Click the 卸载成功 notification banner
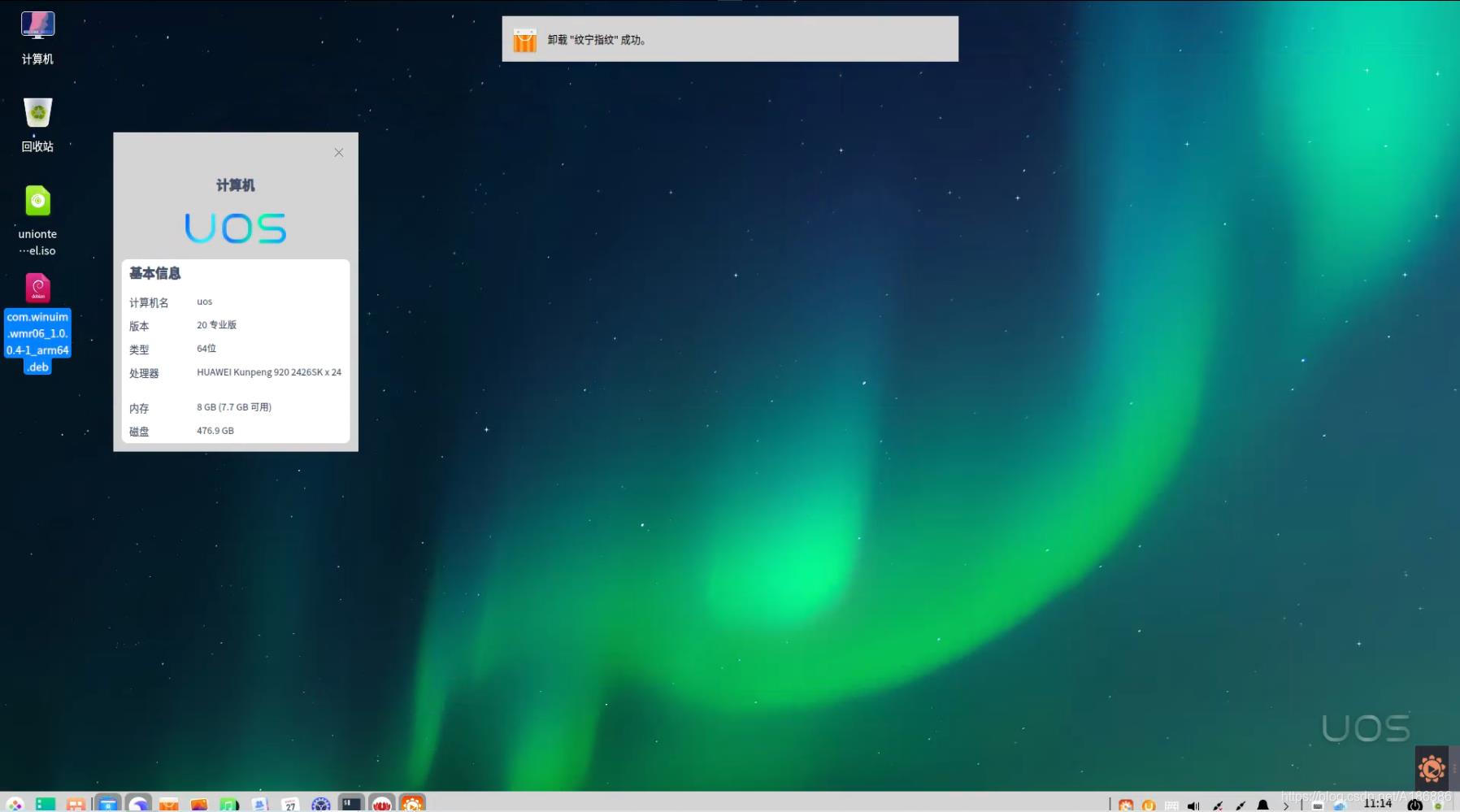Viewport: 1460px width, 812px height. [730, 39]
